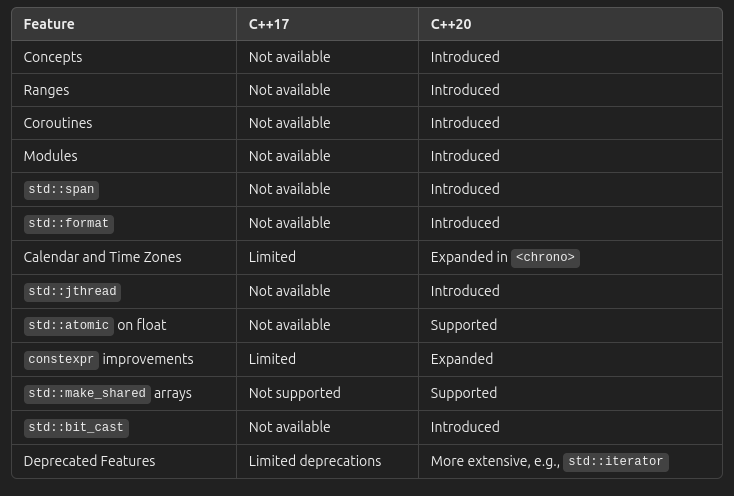Click the std::bit_cast code tag
Viewport: 734px width, 496px height.
pyautogui.click(x=76, y=428)
